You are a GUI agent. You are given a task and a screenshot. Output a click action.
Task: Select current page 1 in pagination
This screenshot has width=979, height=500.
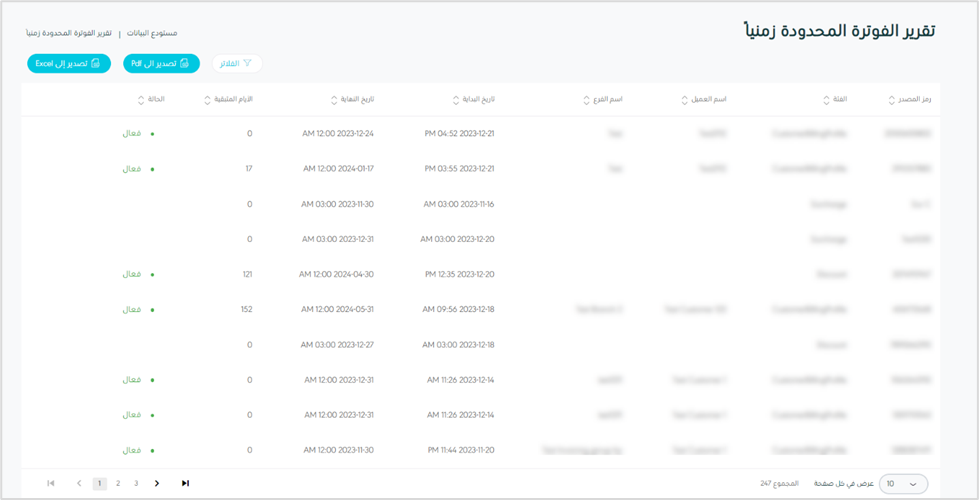pos(99,484)
